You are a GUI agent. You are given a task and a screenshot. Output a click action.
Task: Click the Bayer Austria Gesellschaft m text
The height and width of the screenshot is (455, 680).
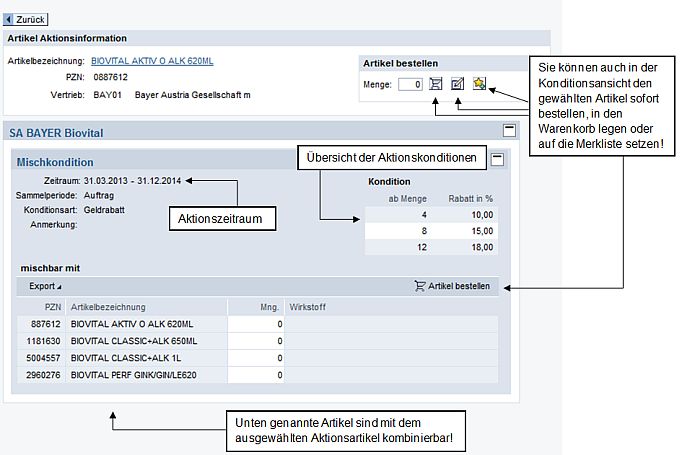[193, 95]
